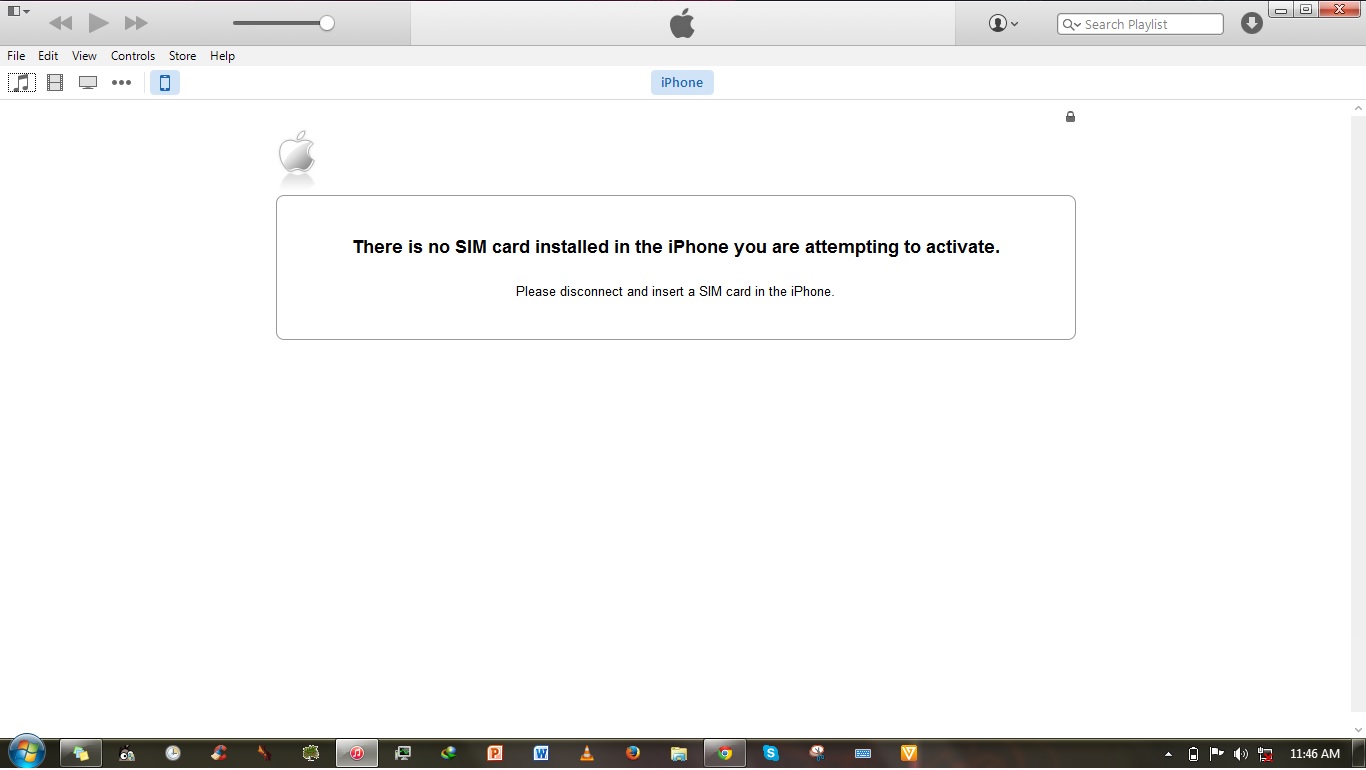Open the Music library view icon
The image size is (1366, 770).
22,83
